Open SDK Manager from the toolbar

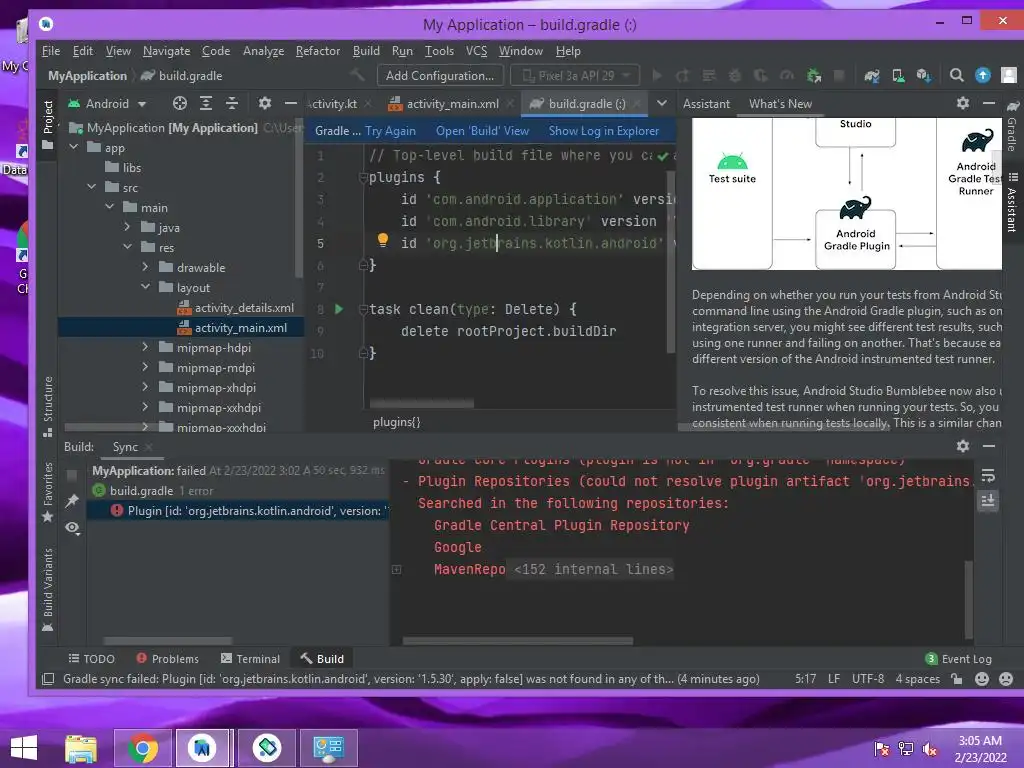pyautogui.click(x=923, y=76)
